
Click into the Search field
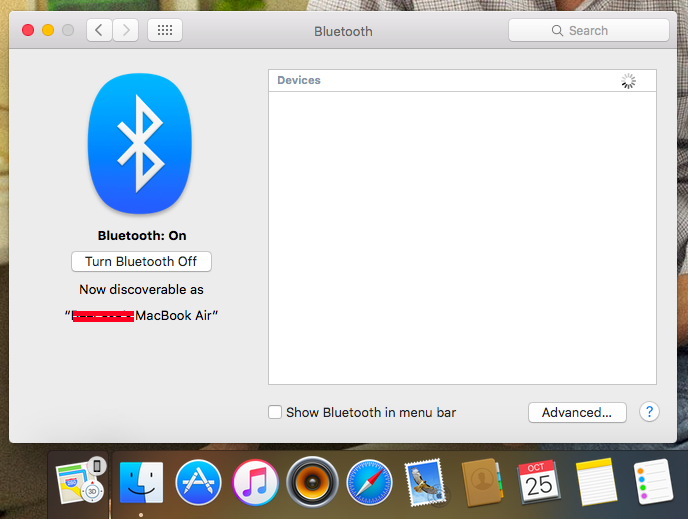589,30
